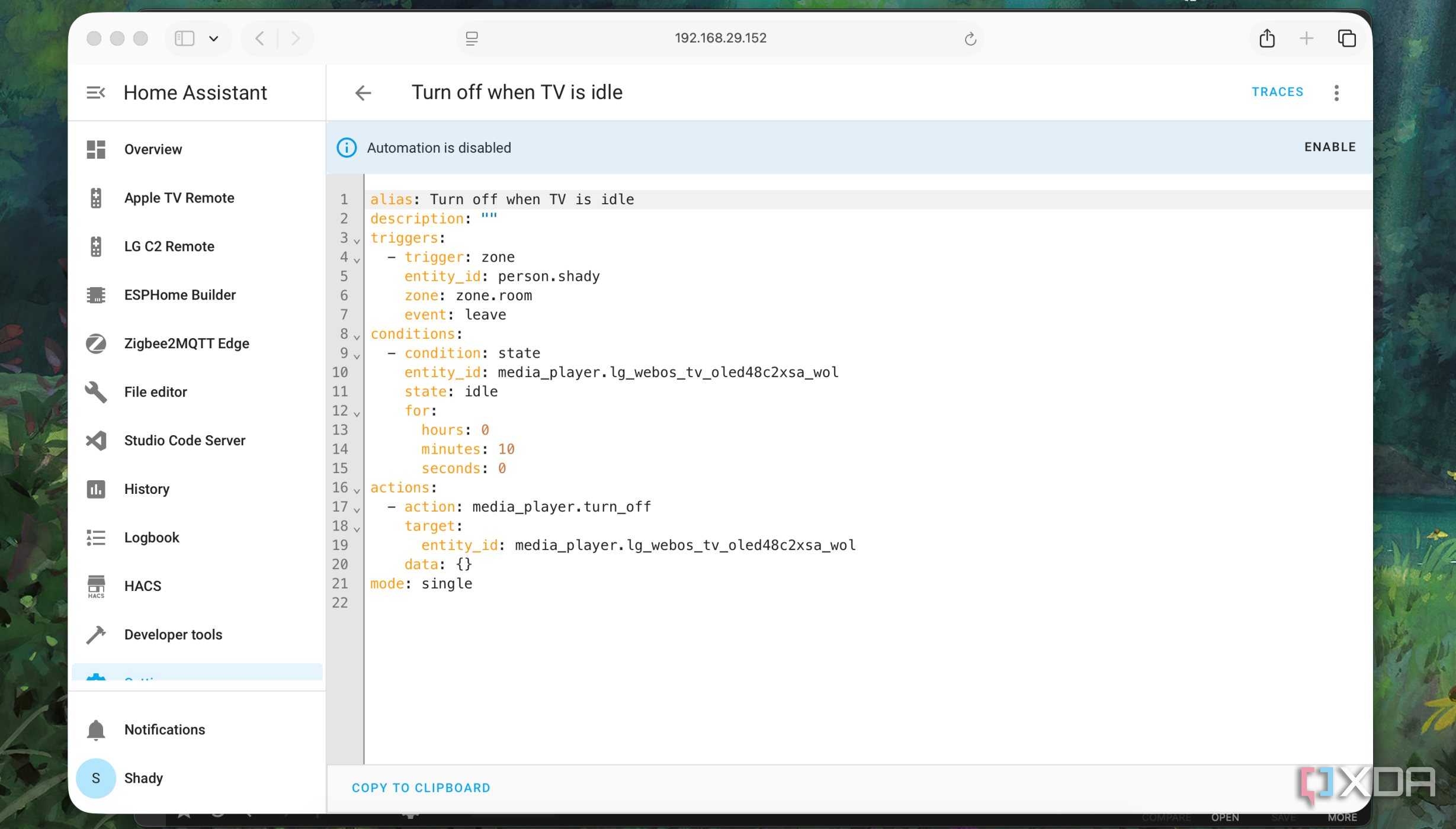Click the Safari address bar 192.168.29.152

(720, 38)
